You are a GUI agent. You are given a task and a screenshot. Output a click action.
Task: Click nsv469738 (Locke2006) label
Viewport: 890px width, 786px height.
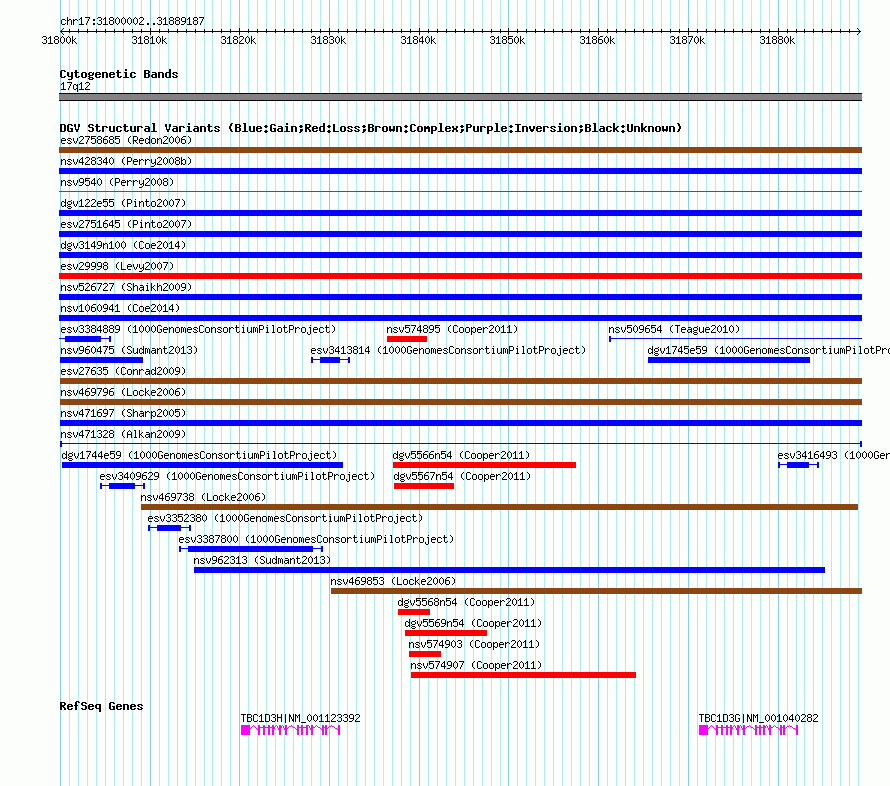pos(203,497)
